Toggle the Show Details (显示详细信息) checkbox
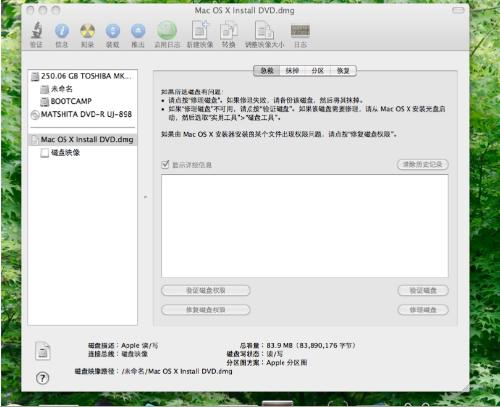Image resolution: width=500 pixels, height=407 pixels. pyautogui.click(x=165, y=164)
